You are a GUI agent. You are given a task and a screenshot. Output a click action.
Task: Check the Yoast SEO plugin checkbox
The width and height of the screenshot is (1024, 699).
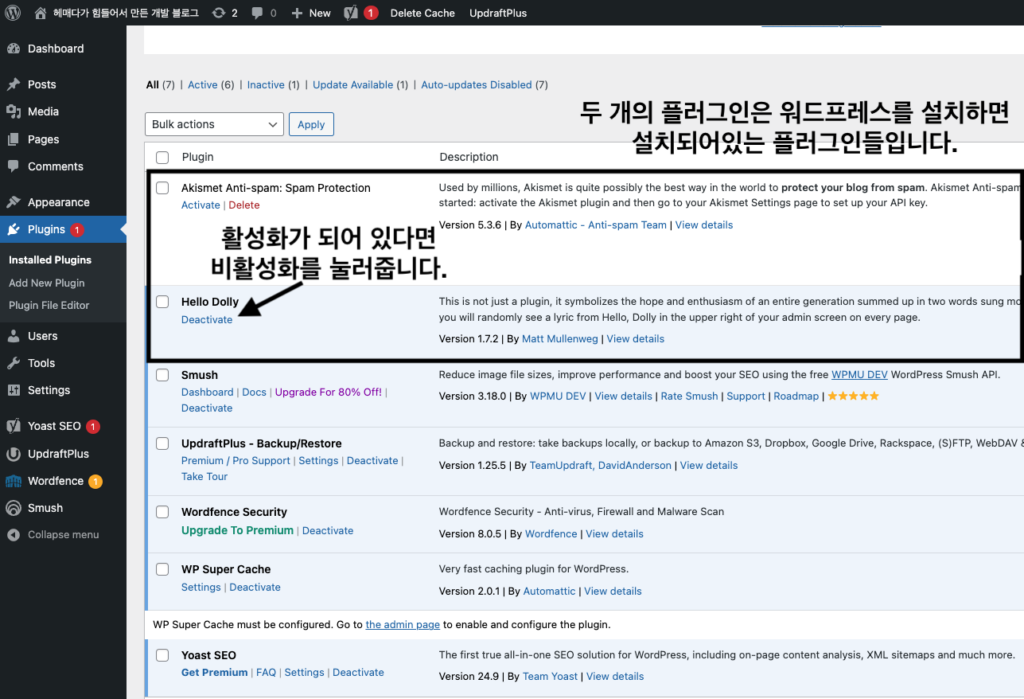163,655
